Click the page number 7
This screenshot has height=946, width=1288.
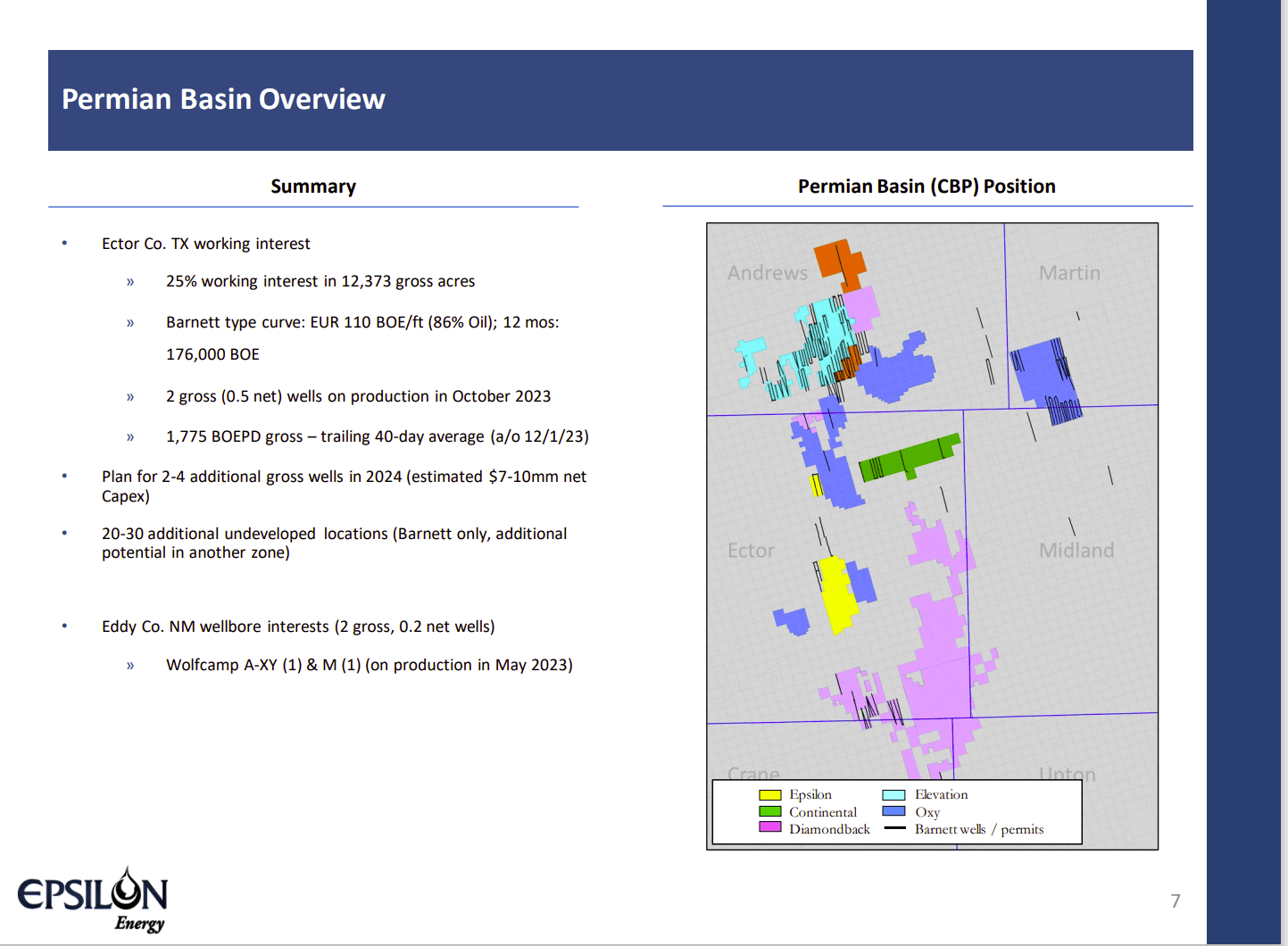point(1176,901)
